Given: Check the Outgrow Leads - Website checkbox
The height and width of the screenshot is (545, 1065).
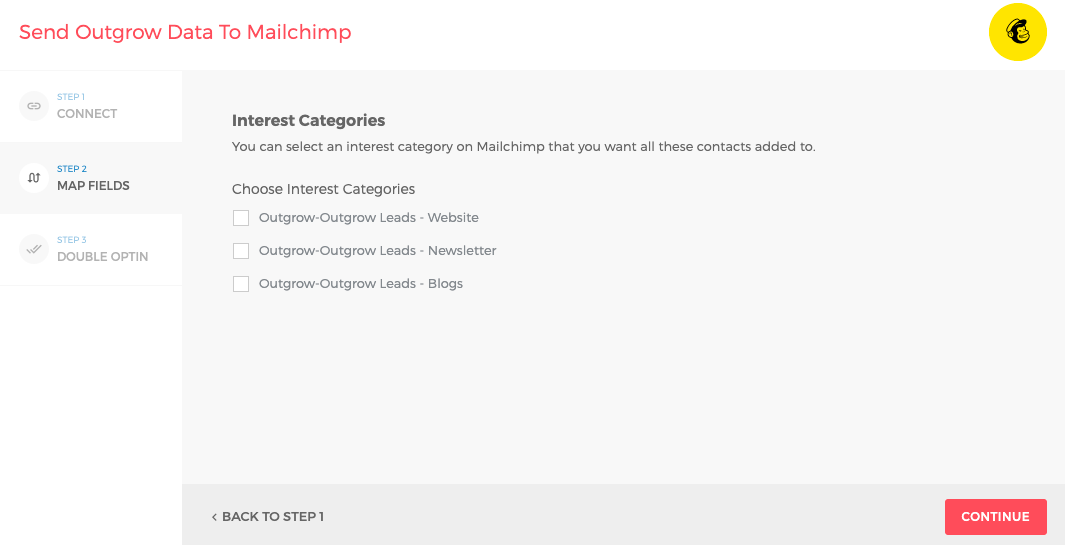Looking at the screenshot, I should [x=241, y=218].
